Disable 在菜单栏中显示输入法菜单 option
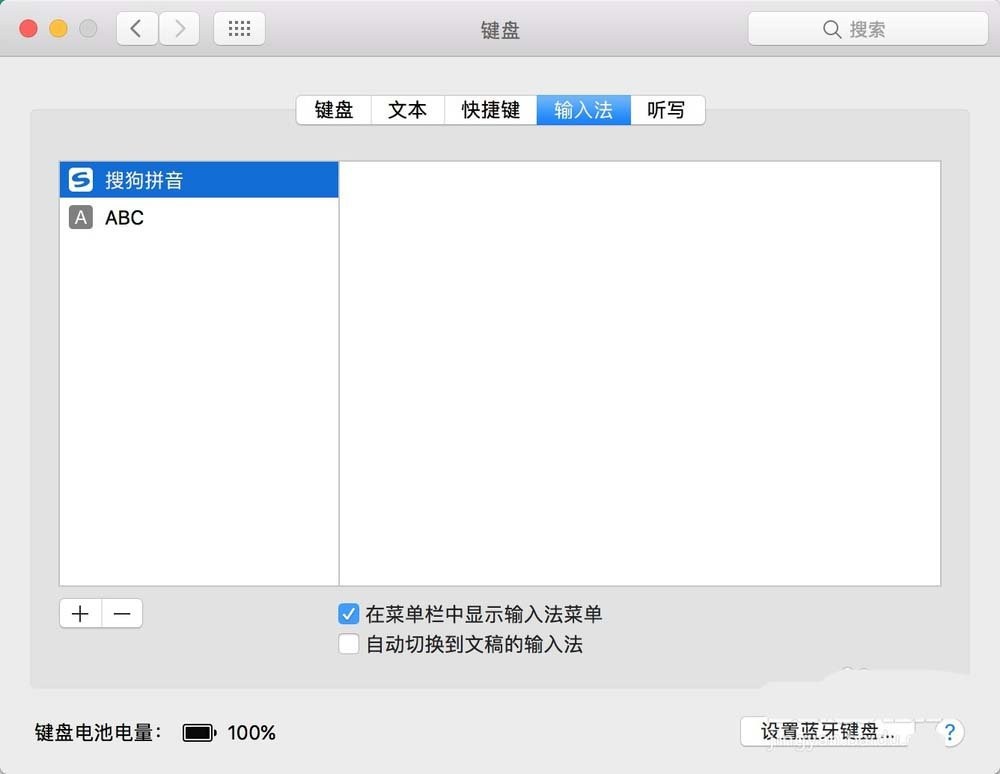 click(x=348, y=614)
